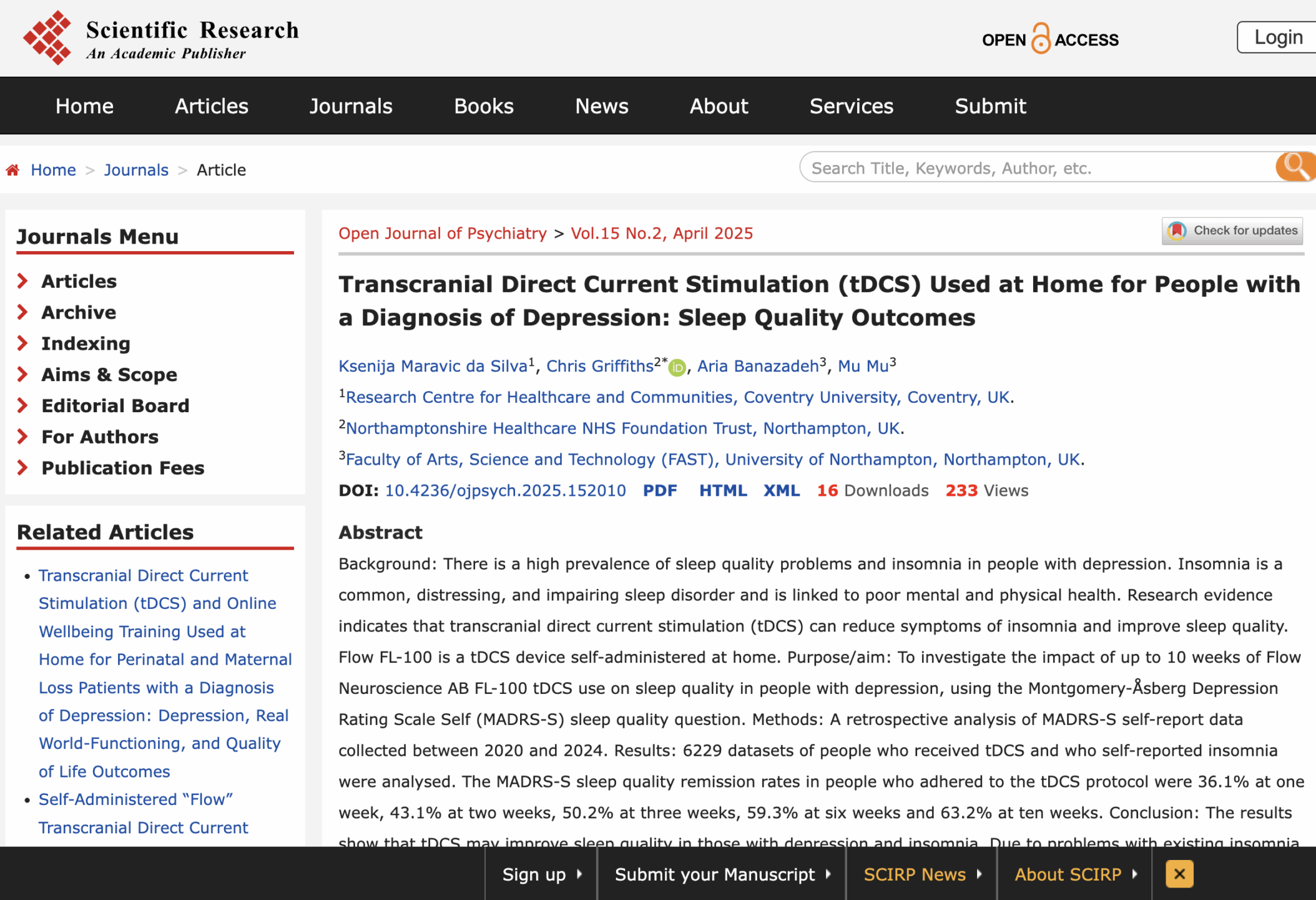Click the Northamptonshire Healthcare NHS affiliation link
Screen dimensions: 1316x900
(x=623, y=428)
